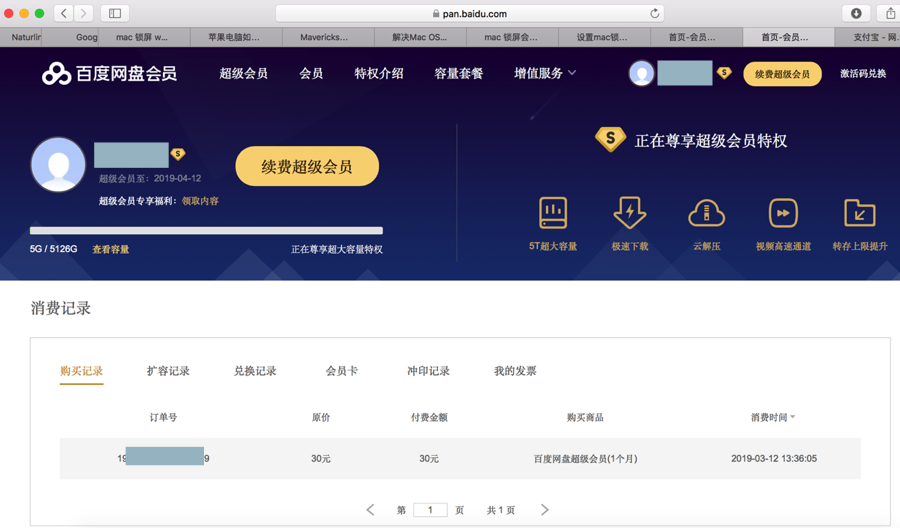Switch to the 我的发票 tab
The width and height of the screenshot is (900, 528).
coord(515,371)
